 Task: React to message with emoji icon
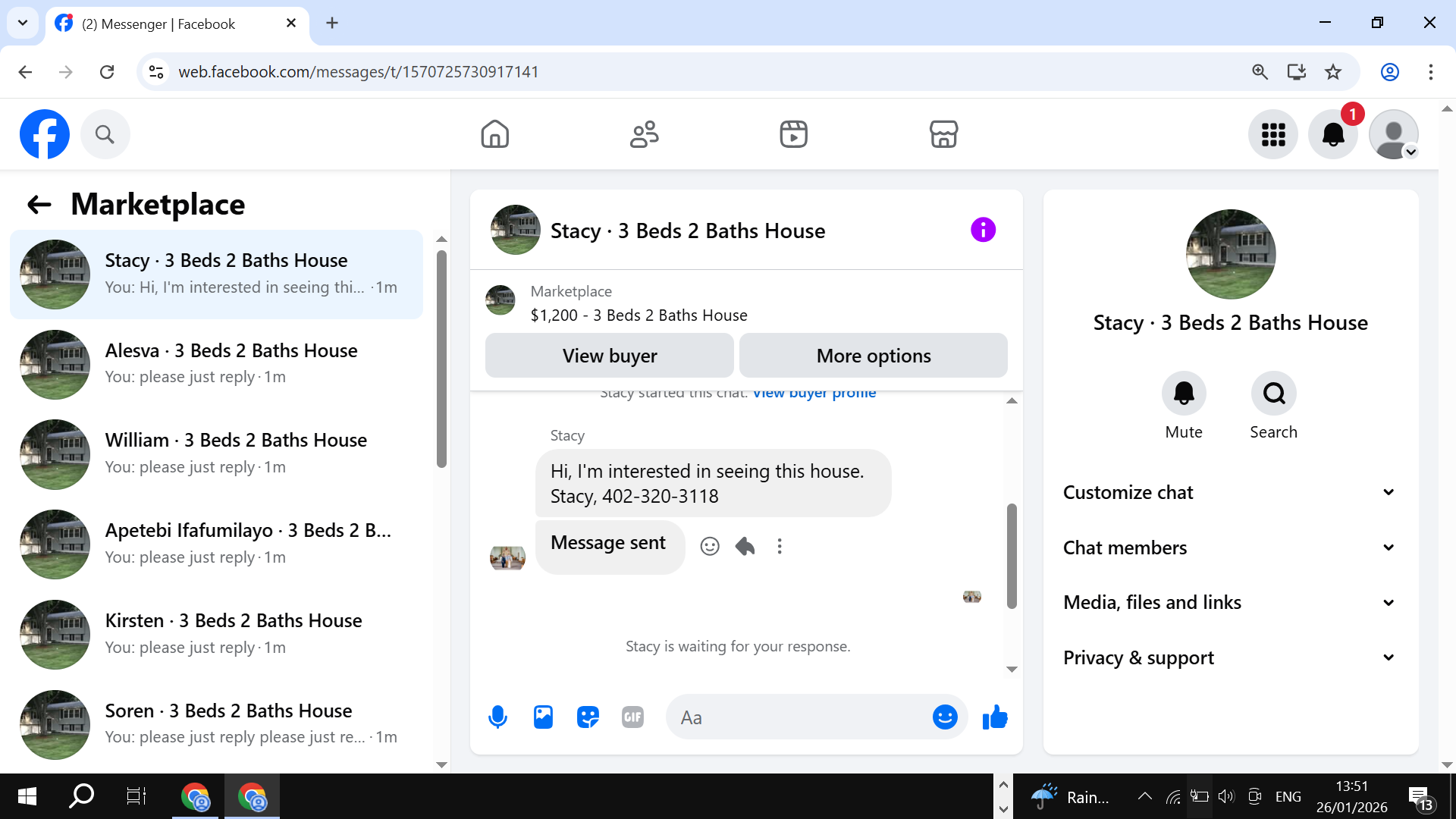710,546
